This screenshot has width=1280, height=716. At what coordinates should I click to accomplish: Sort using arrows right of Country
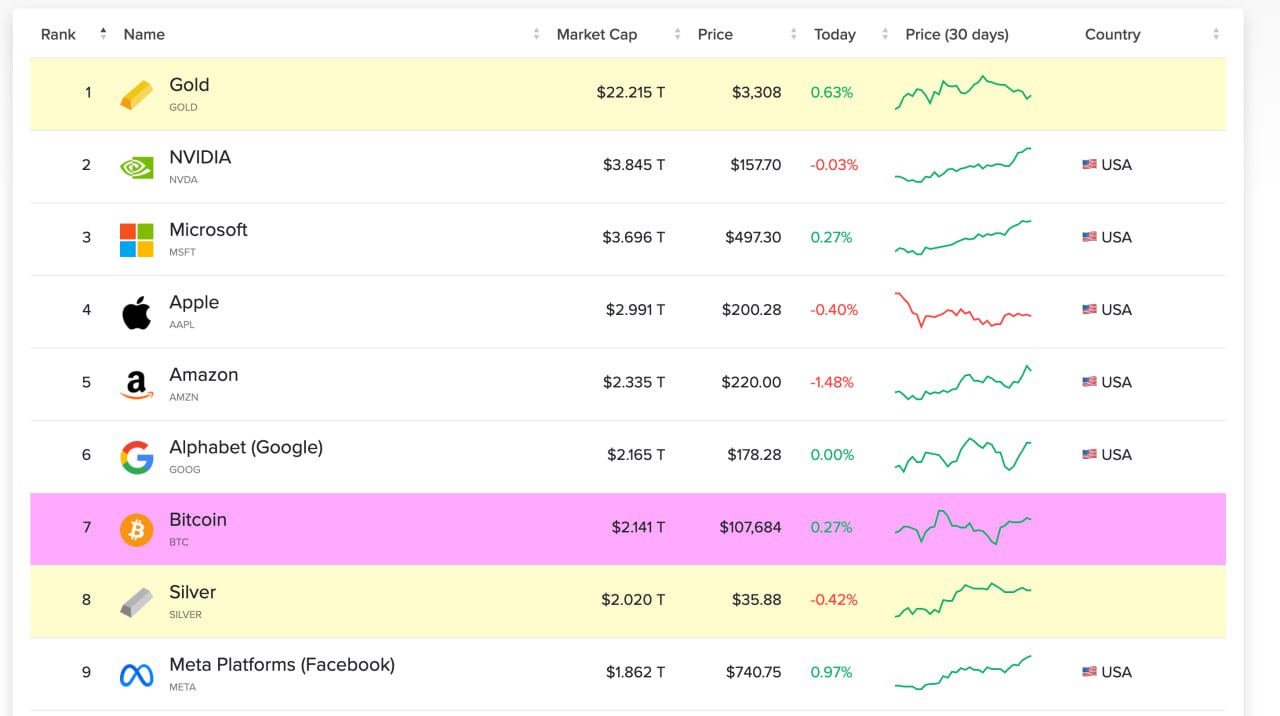point(1216,34)
